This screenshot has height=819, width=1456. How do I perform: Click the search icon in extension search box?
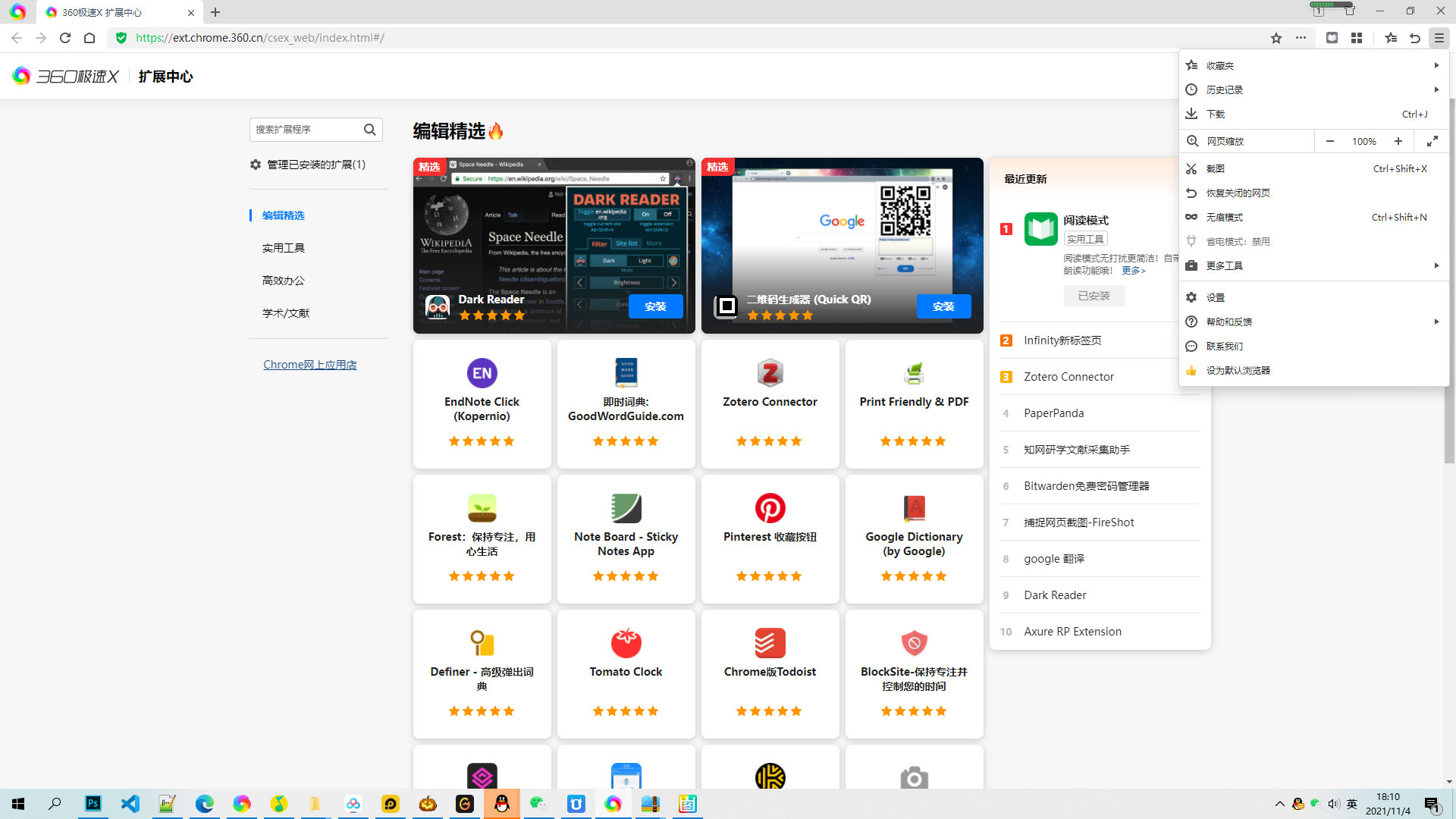pos(370,130)
